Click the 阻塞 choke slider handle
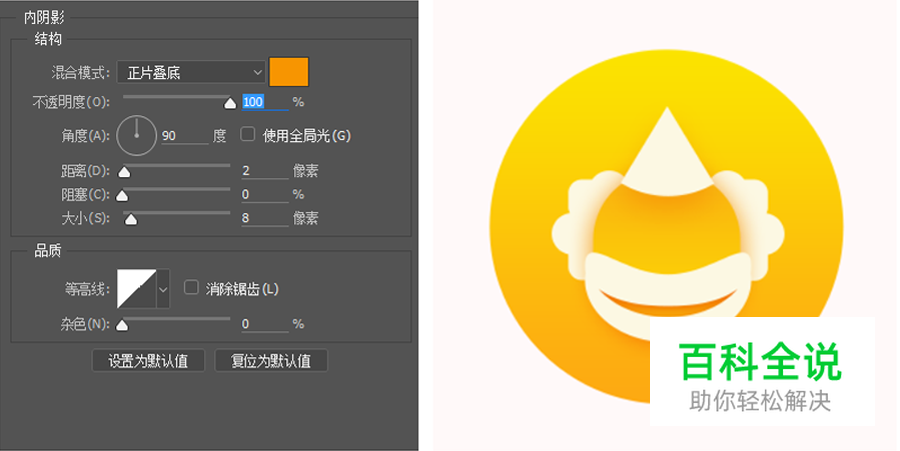Image resolution: width=900 pixels, height=451 pixels. pos(122,196)
